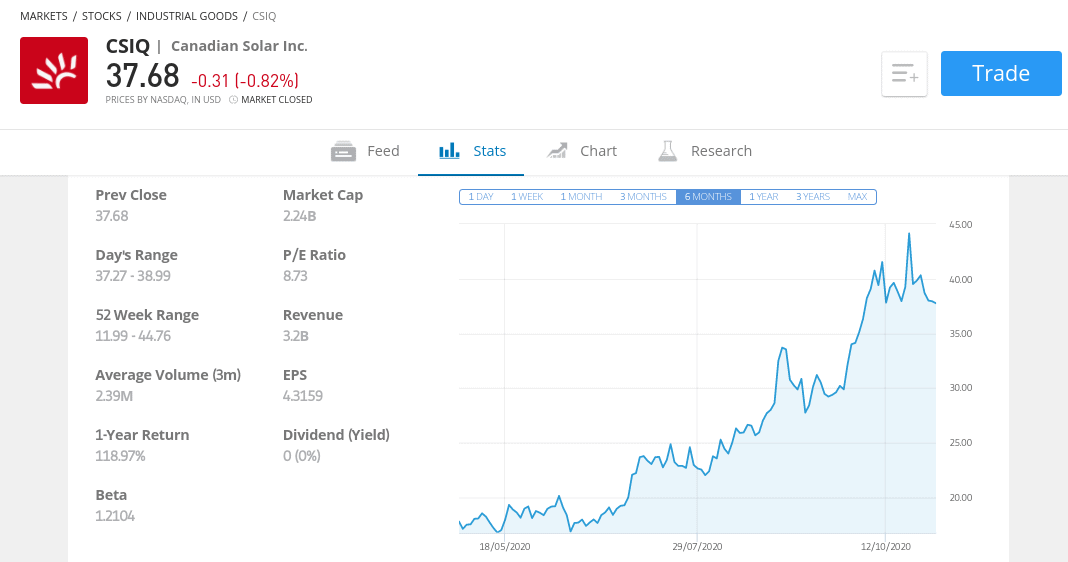Click the Stats bar-chart icon
The height and width of the screenshot is (562, 1068).
449,151
